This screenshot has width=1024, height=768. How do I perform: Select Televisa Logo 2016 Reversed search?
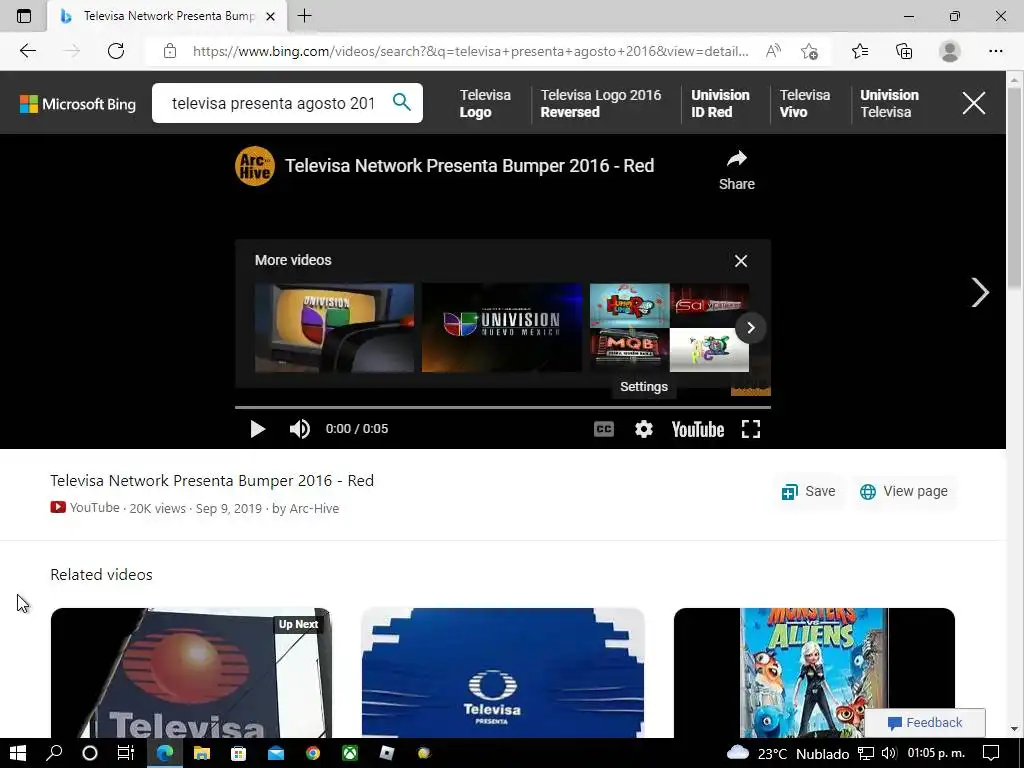pos(601,103)
